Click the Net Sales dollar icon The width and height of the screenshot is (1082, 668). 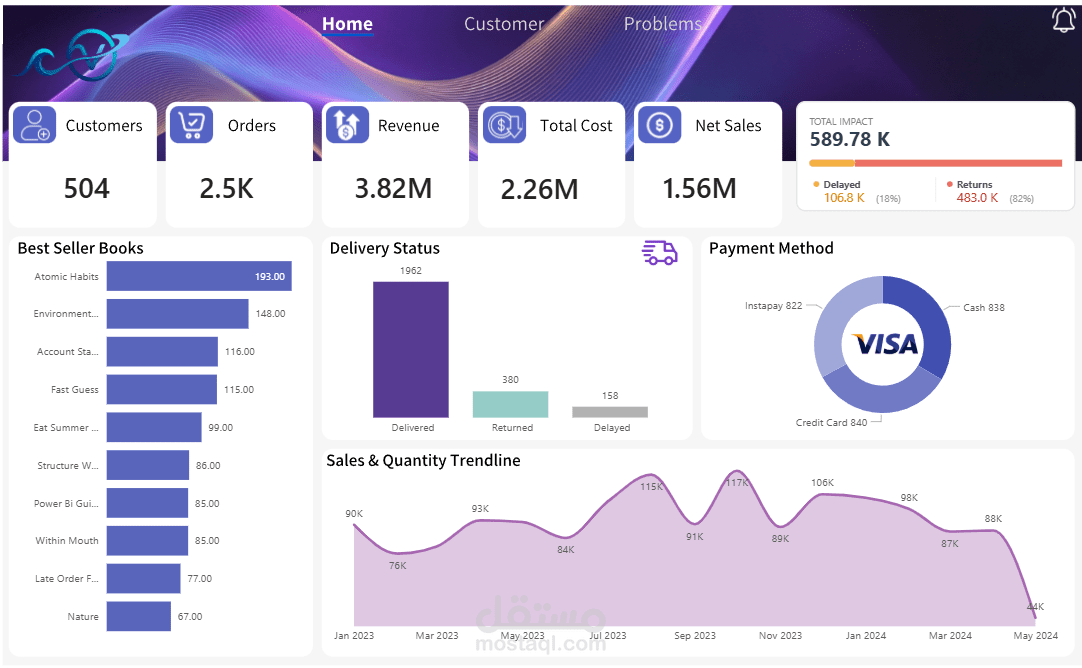click(x=660, y=125)
